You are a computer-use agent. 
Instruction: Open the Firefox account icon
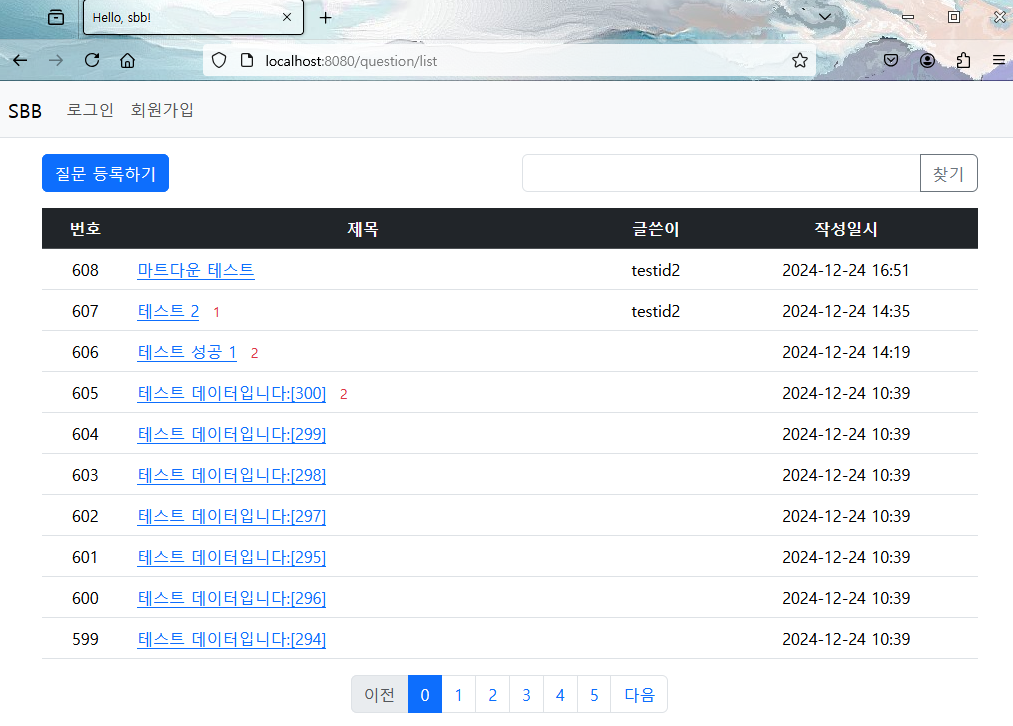[x=927, y=61]
